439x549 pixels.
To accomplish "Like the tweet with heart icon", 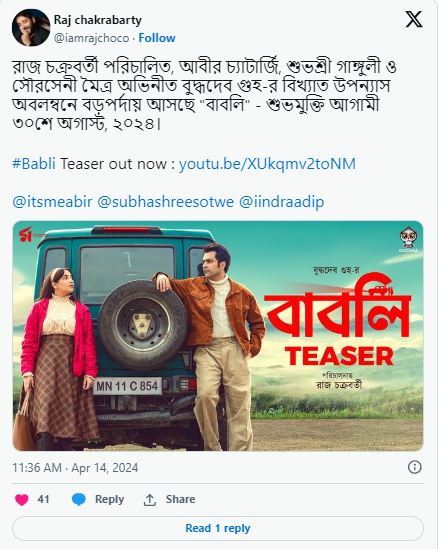I will pyautogui.click(x=22, y=499).
